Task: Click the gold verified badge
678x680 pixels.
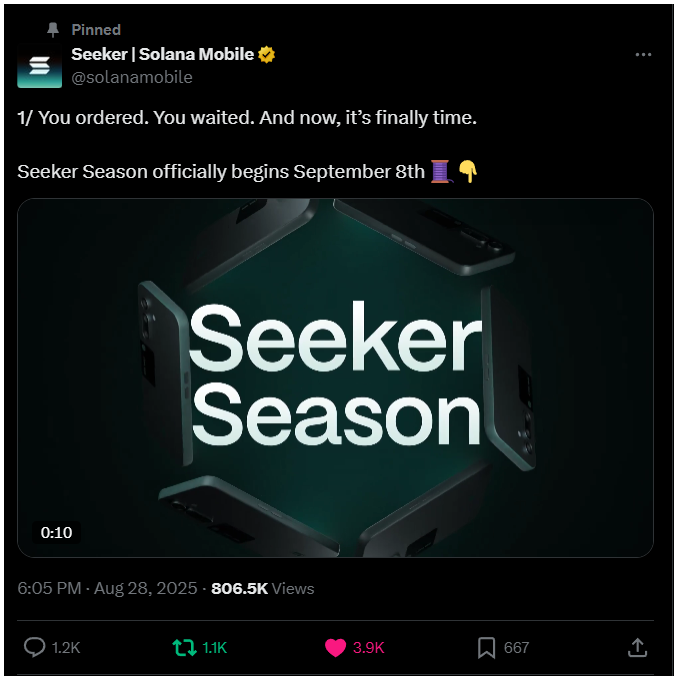Action: 266,55
